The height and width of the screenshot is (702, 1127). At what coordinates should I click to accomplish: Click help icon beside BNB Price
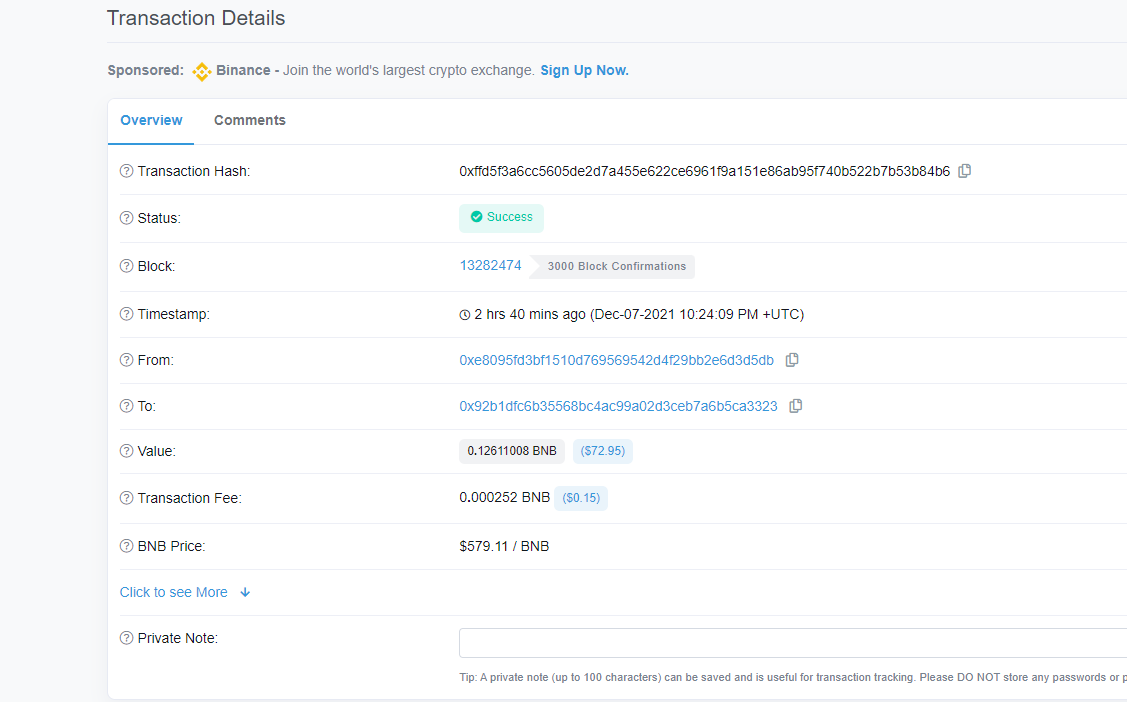click(x=126, y=546)
